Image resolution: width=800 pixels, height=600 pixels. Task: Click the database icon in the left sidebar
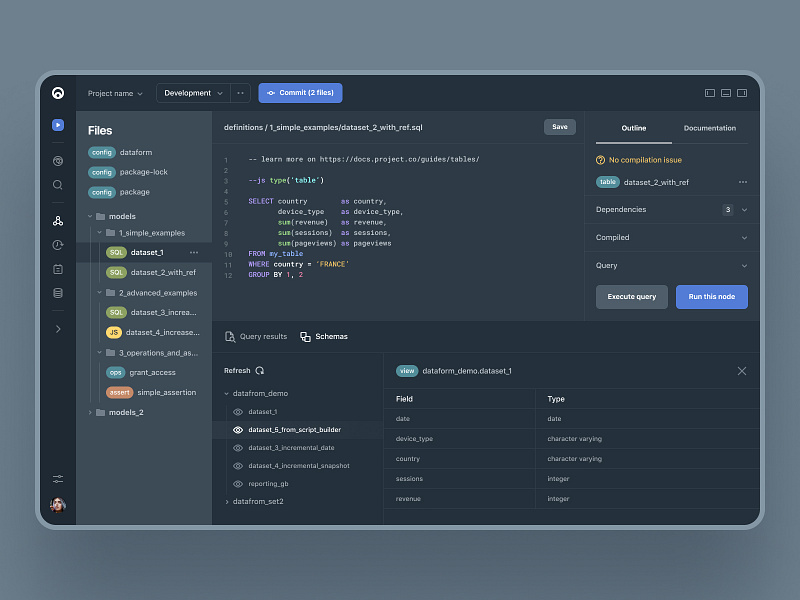point(57,293)
